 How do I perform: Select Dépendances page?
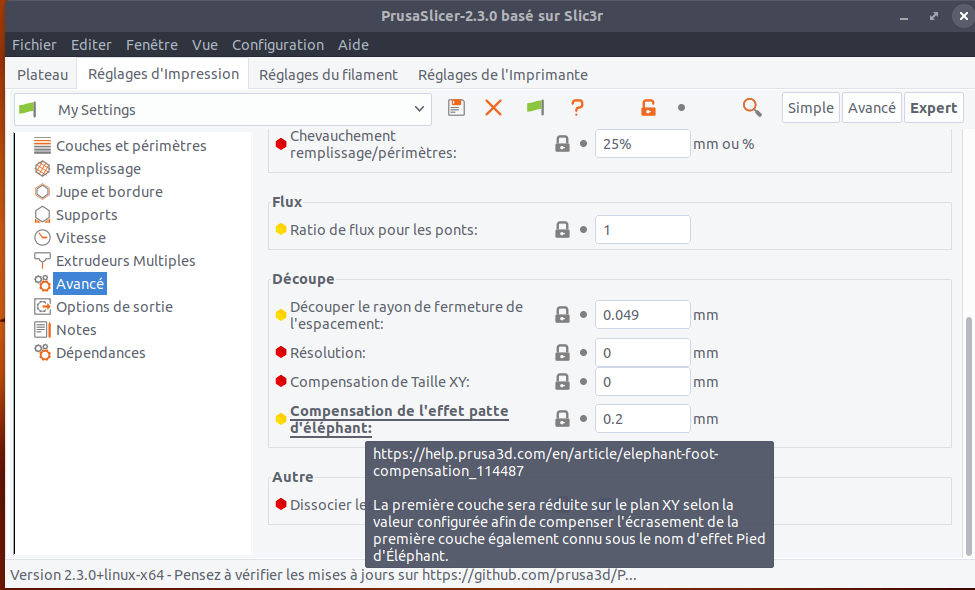(x=101, y=353)
